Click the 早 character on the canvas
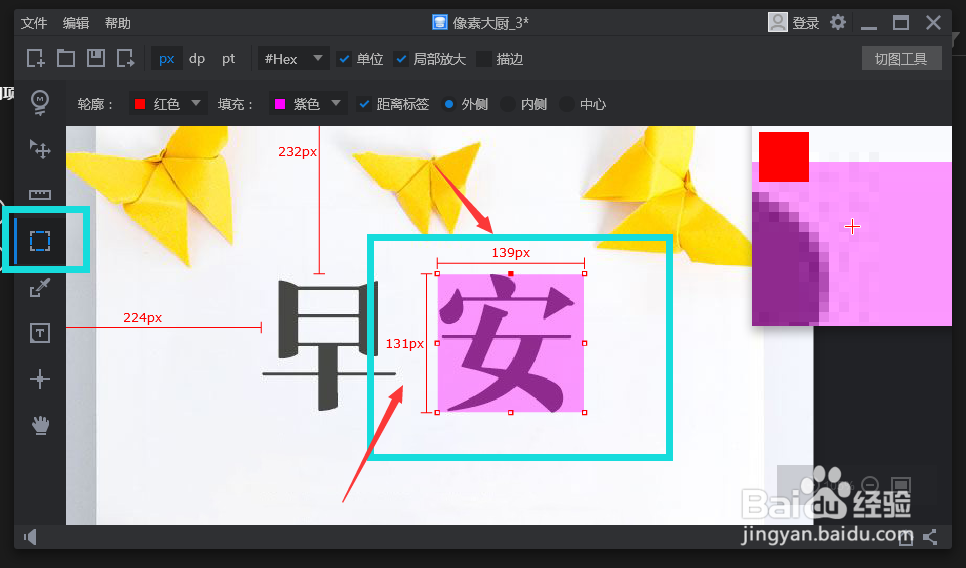This screenshot has height=568, width=966. tap(328, 345)
